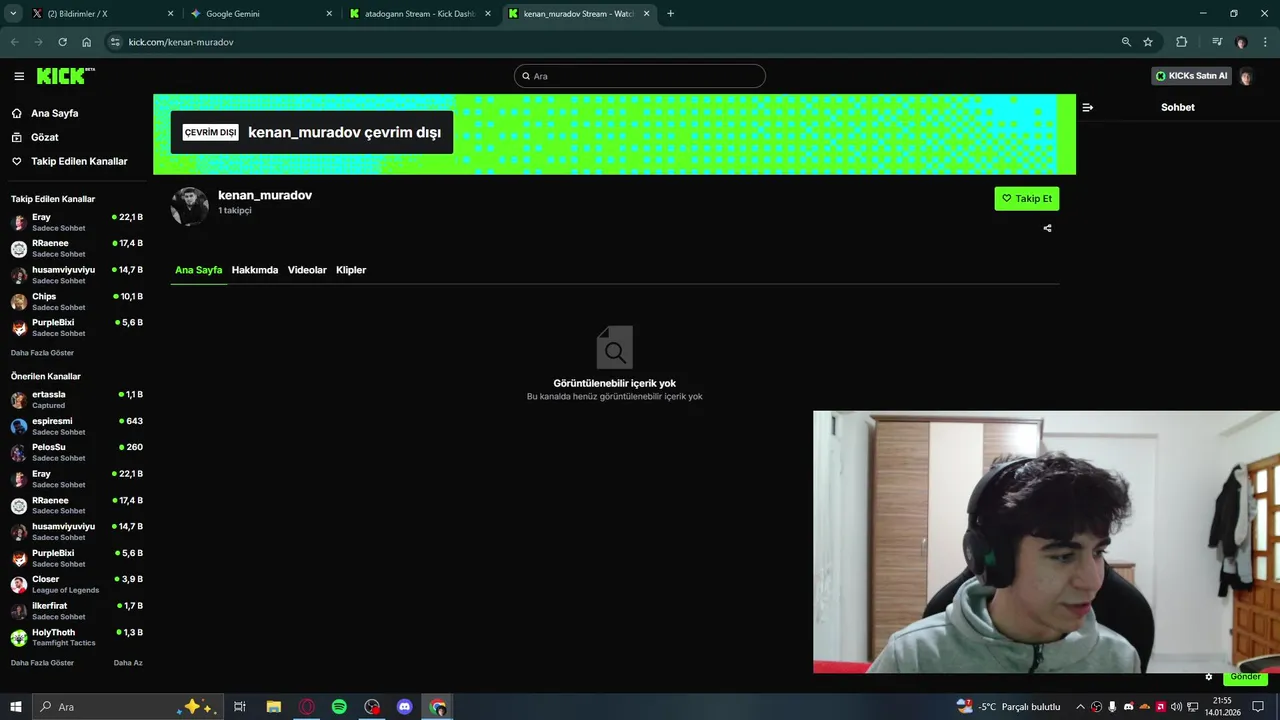Open the taskbar clock and date
This screenshot has width=1280, height=720.
[x=1222, y=707]
